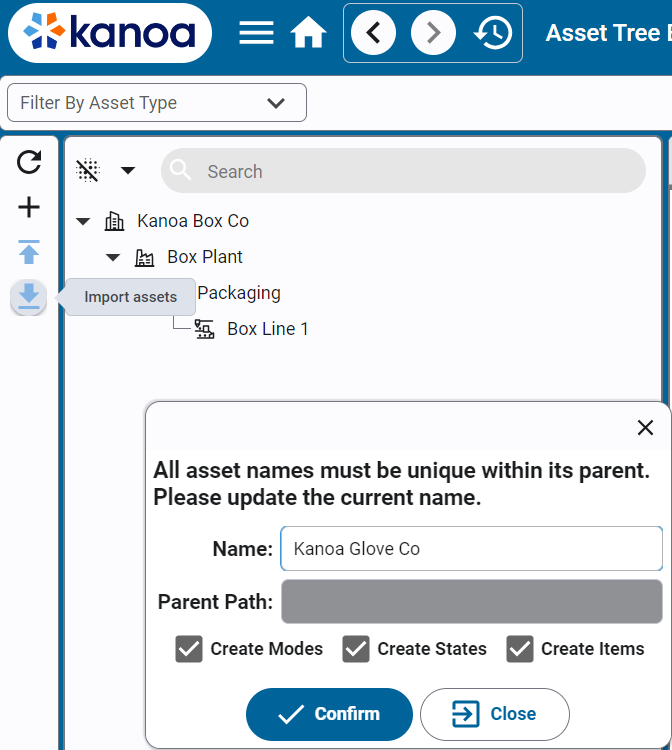Toggle the Create Modes checkbox
672x750 pixels.
click(x=189, y=649)
